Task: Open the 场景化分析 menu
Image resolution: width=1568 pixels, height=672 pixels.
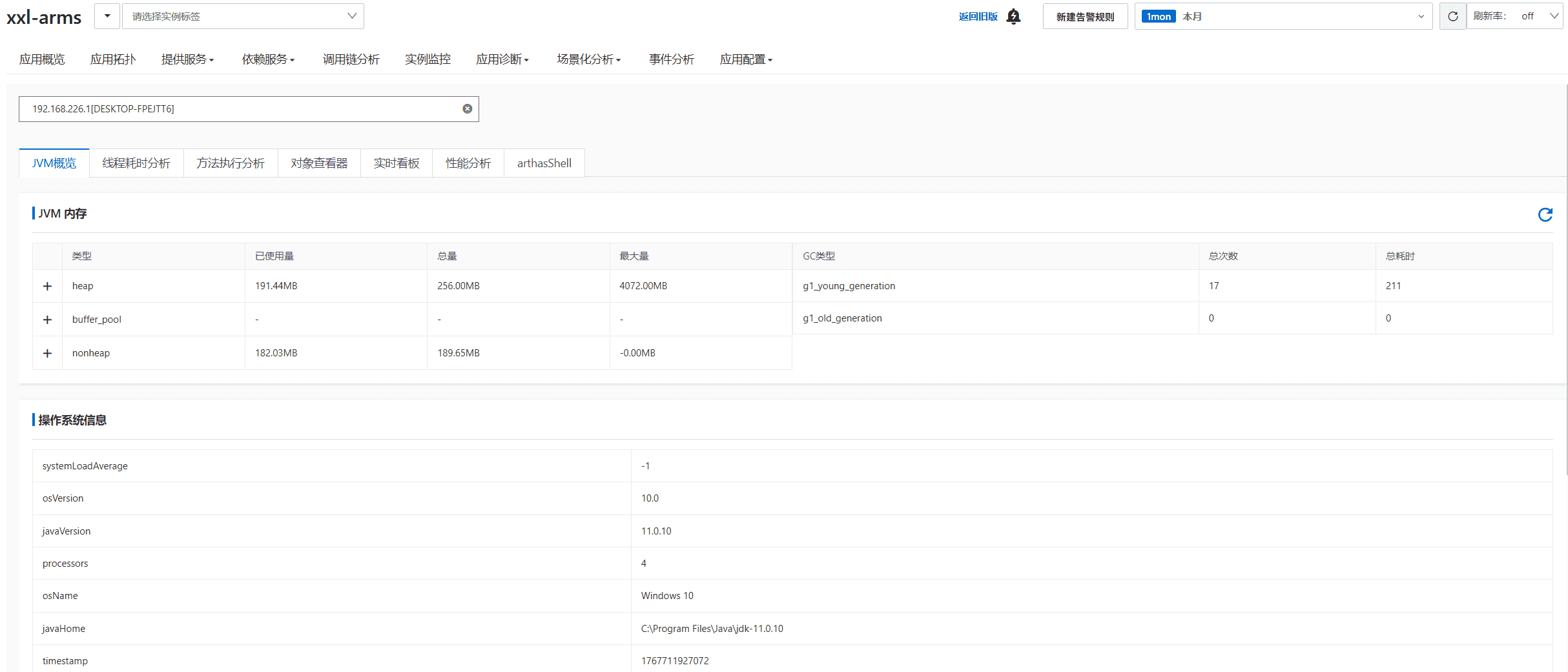Action: 589,59
